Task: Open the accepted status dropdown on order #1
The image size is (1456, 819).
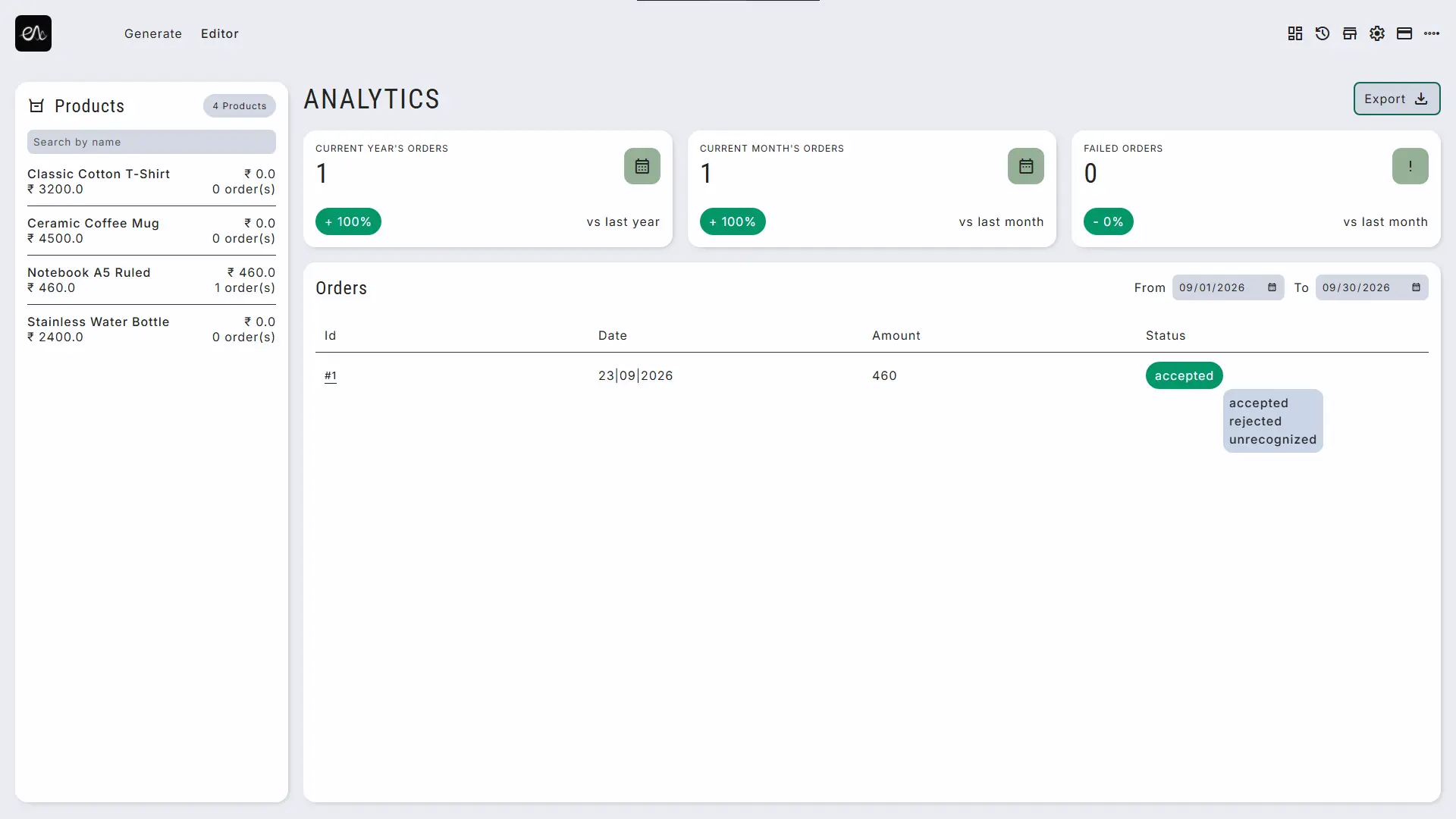Action: (x=1184, y=375)
